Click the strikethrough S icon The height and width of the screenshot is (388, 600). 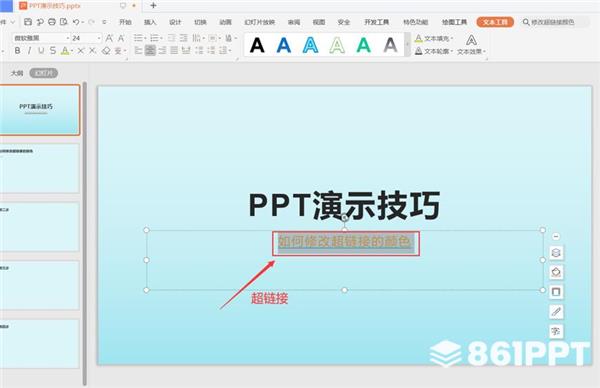(x=53, y=51)
